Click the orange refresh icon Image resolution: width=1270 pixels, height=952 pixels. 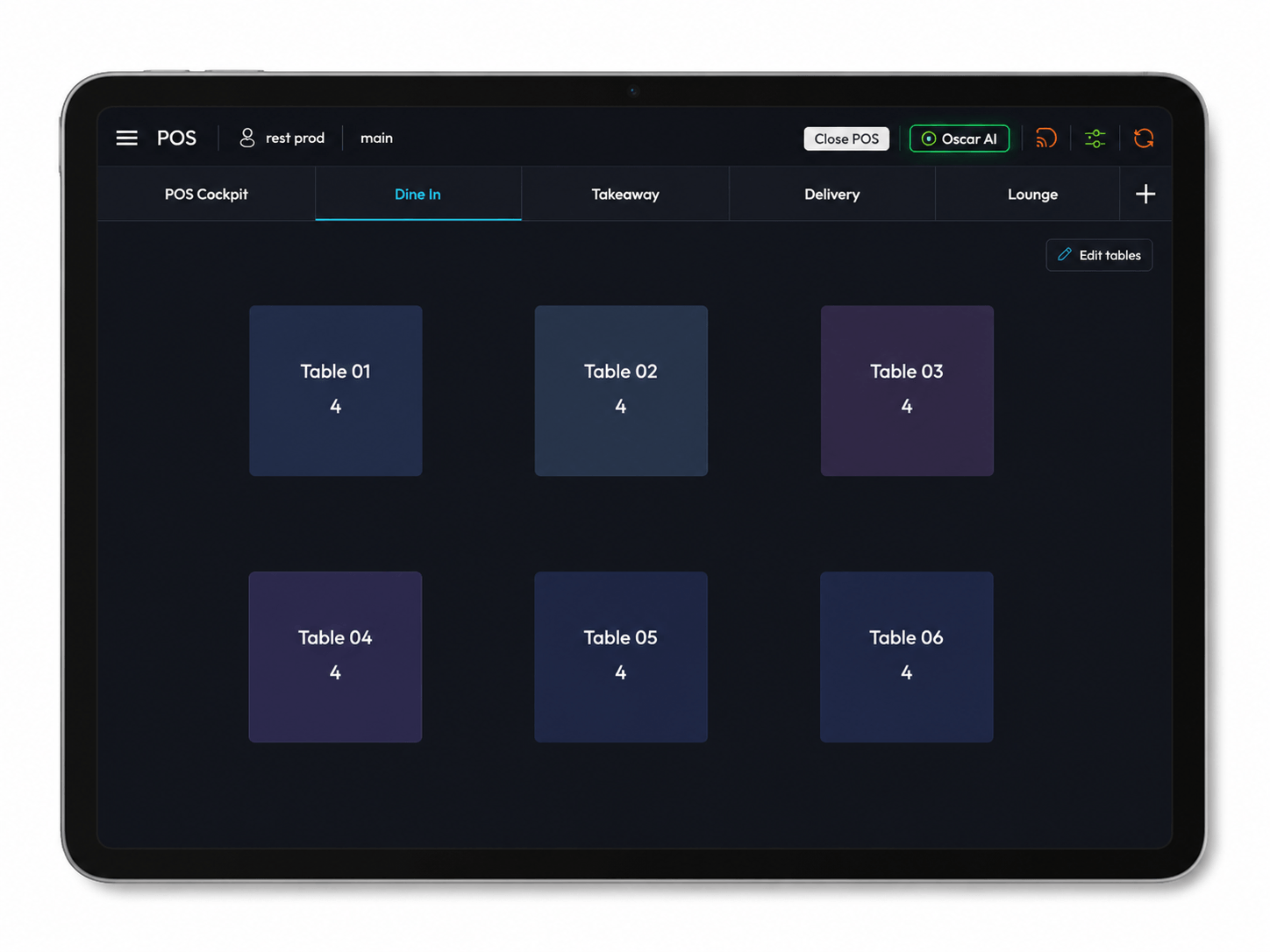[x=1144, y=139]
